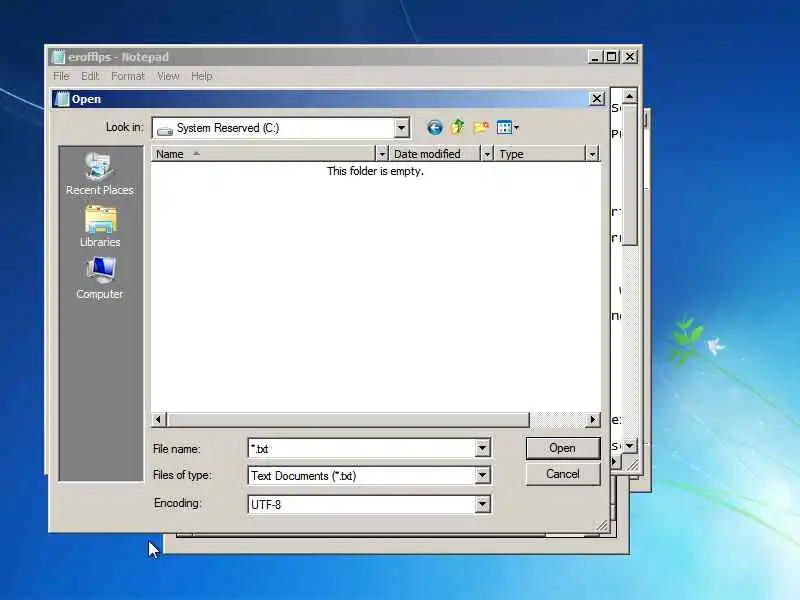The width and height of the screenshot is (800, 600).
Task: Open the Format menu in Notepad
Action: tap(128, 76)
